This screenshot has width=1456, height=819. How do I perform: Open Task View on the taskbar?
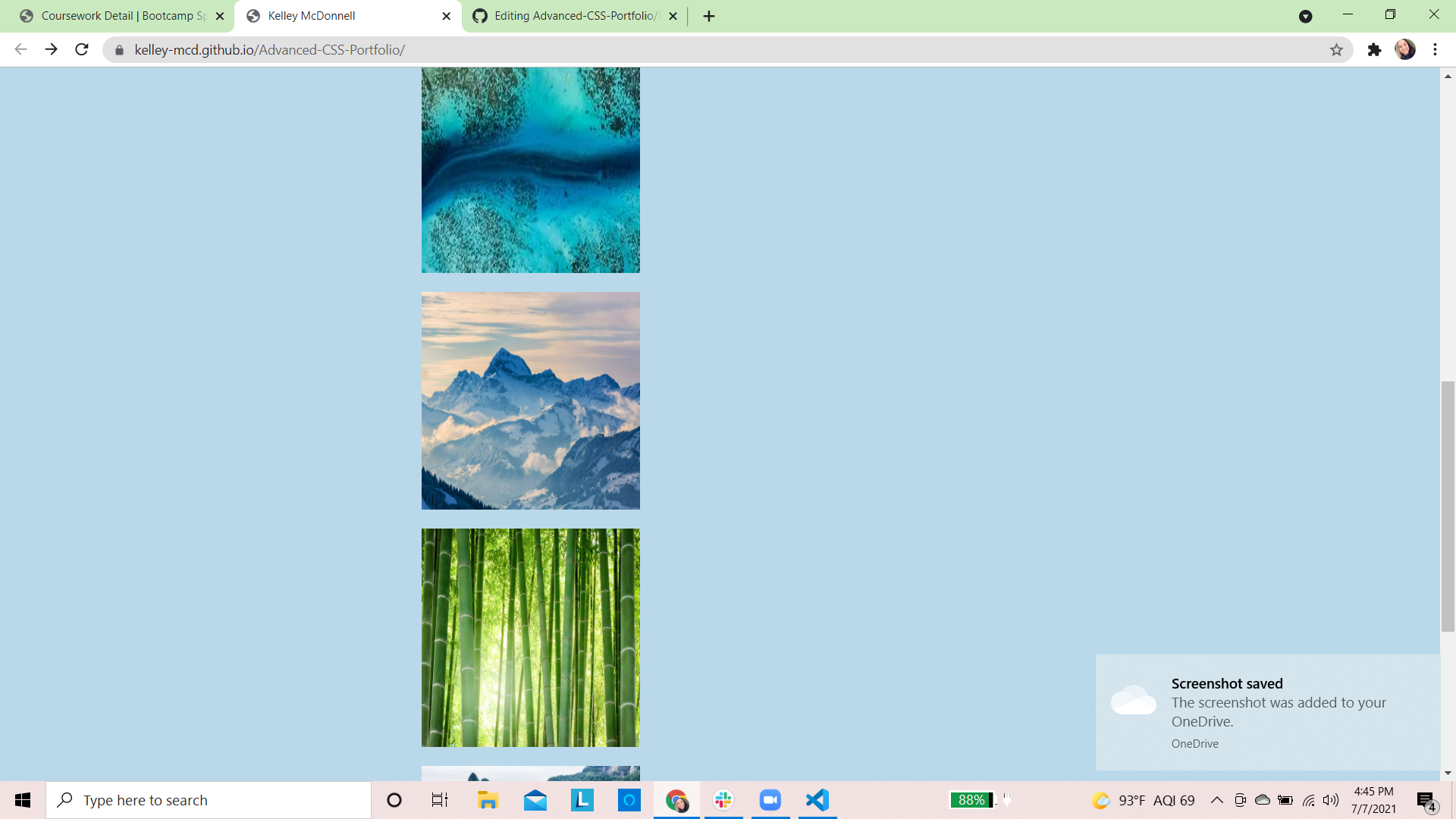tap(438, 799)
